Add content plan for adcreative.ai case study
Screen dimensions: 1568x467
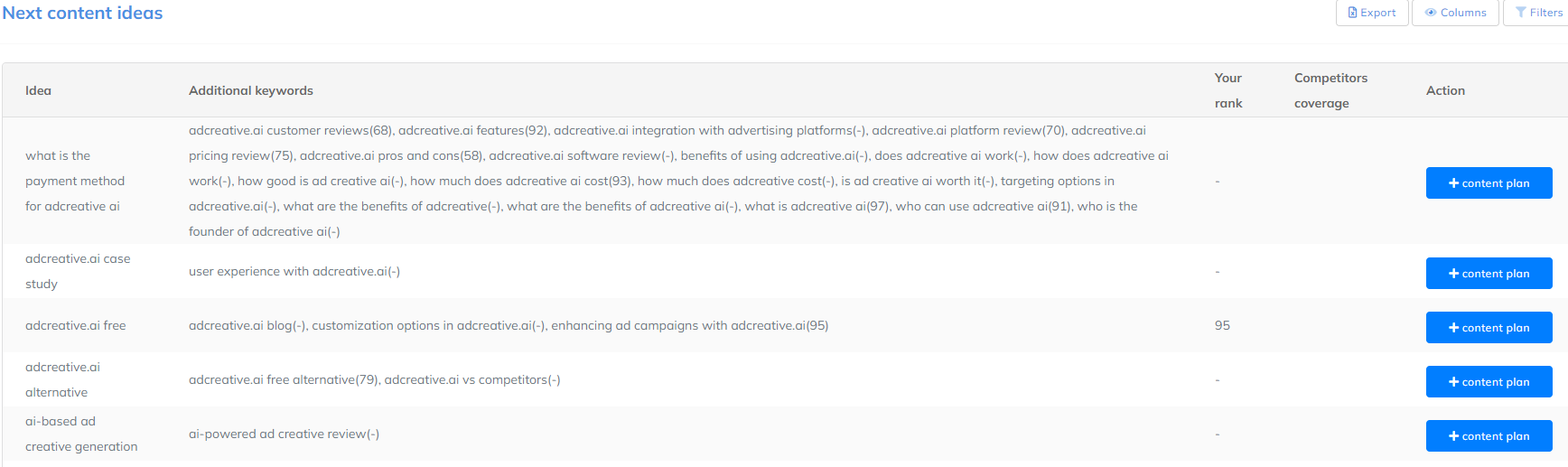[1489, 273]
